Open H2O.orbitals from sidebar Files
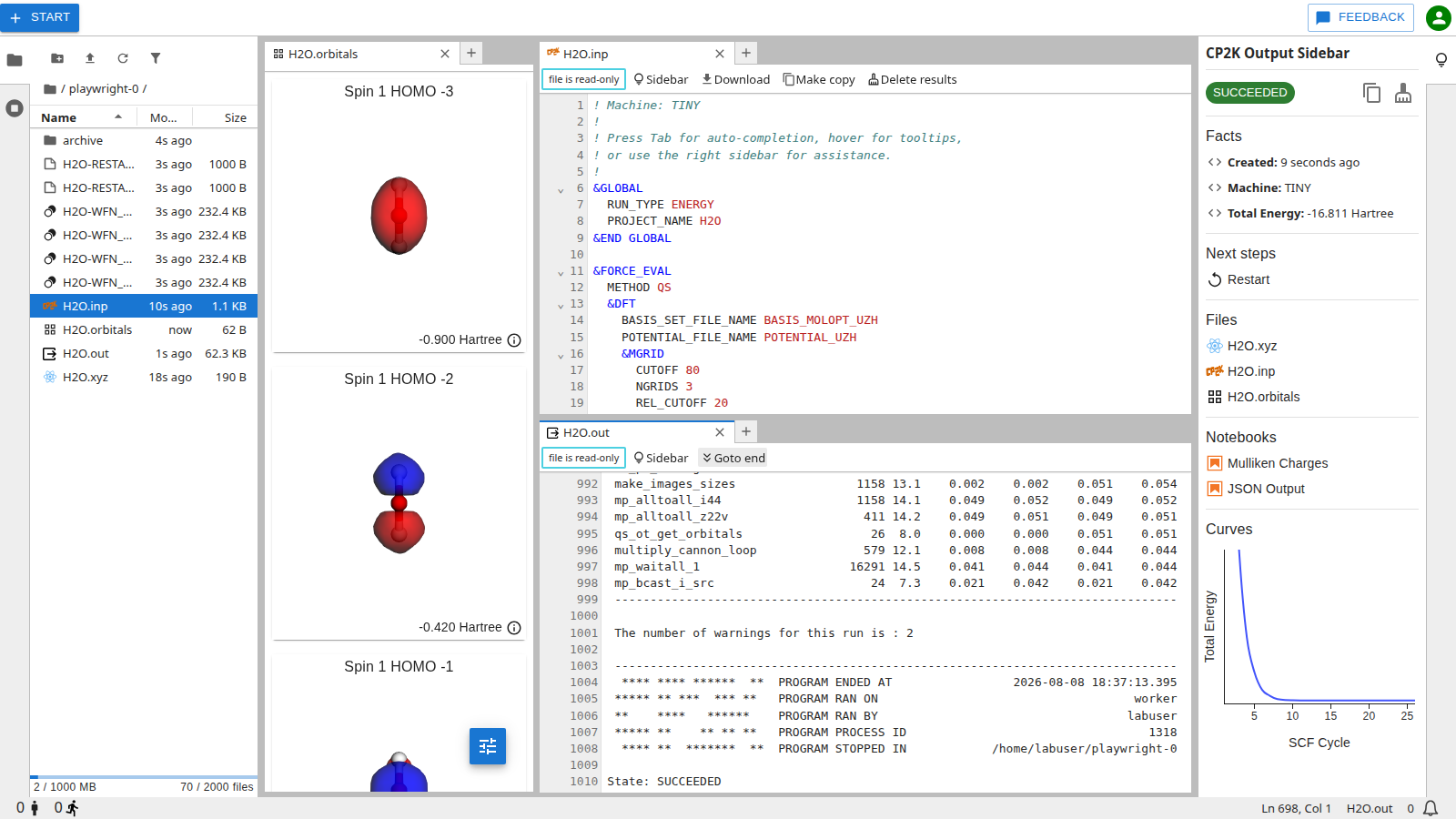This screenshot has height=819, width=1456. [x=1253, y=397]
